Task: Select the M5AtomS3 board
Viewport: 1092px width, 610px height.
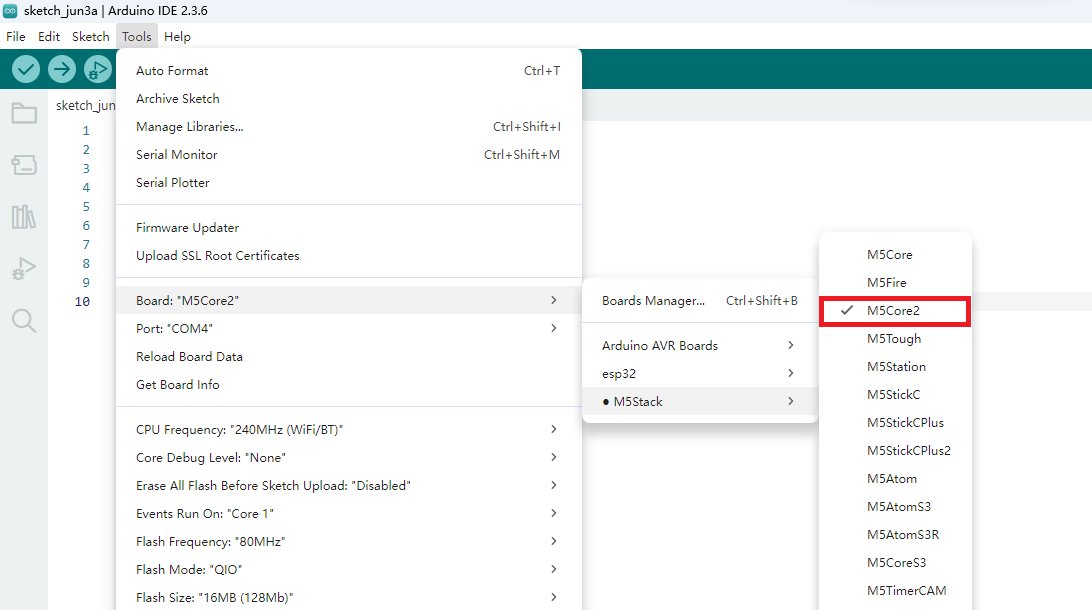Action: [895, 506]
